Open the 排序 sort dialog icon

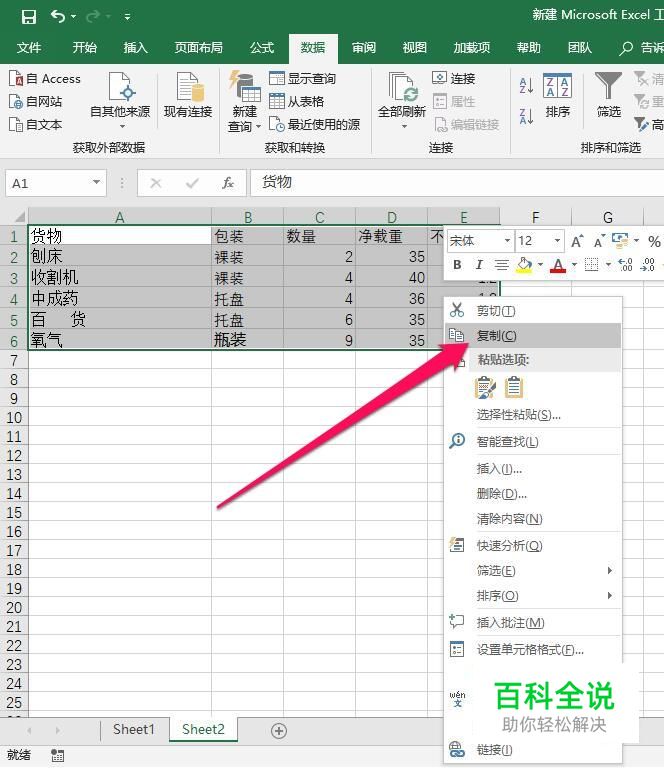coord(558,95)
